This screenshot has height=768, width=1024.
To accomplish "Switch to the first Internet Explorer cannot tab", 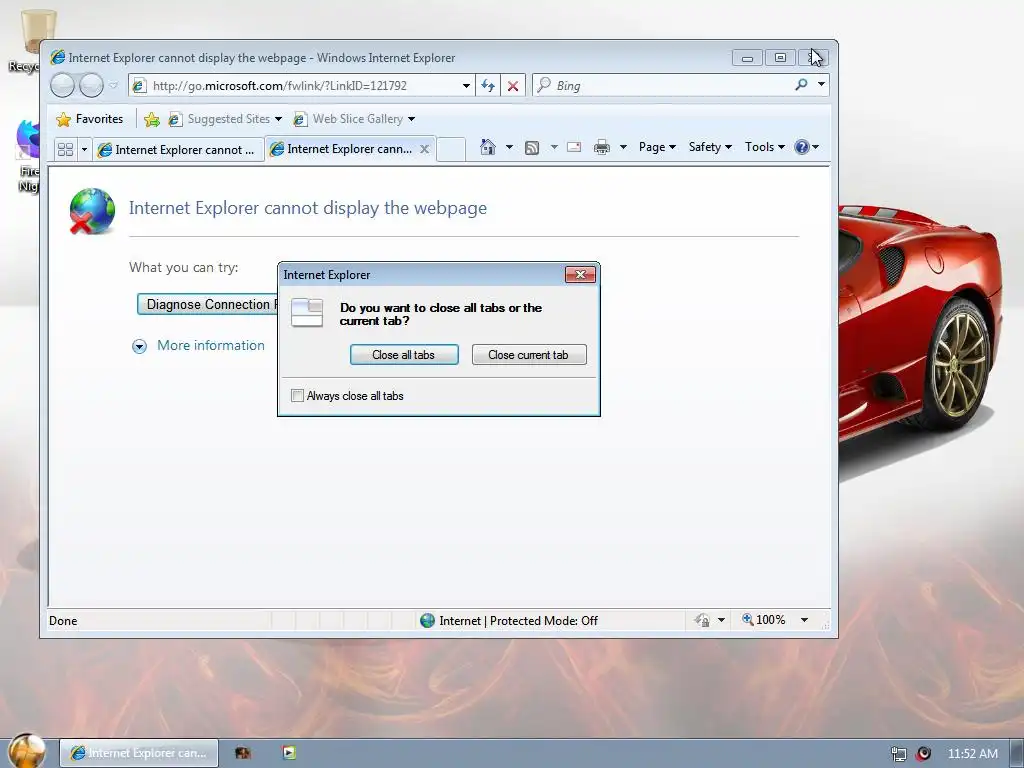I will [x=178, y=150].
